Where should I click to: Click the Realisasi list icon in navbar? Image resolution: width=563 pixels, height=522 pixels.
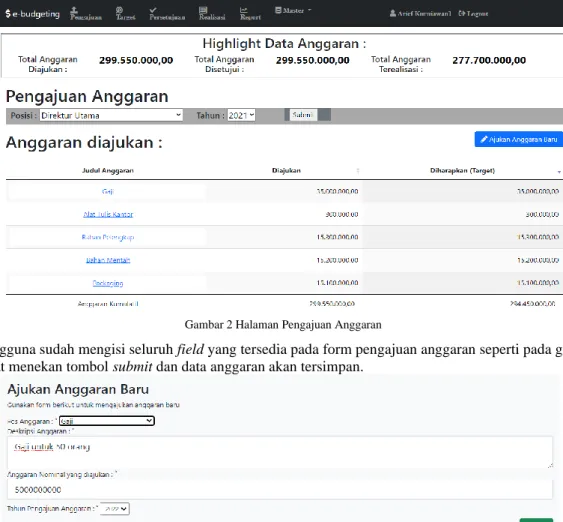(203, 10)
